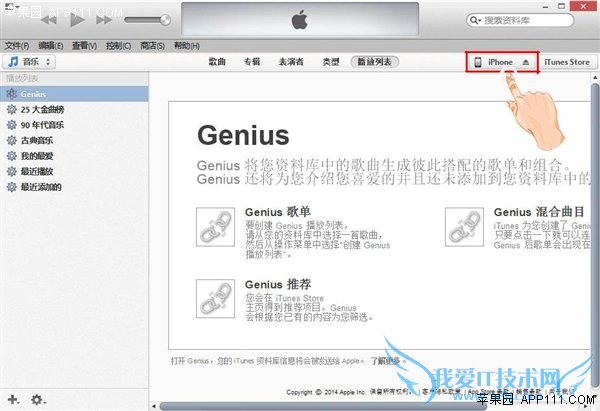Open the 编辑(E) menu
The width and height of the screenshot is (600, 411).
pos(51,46)
